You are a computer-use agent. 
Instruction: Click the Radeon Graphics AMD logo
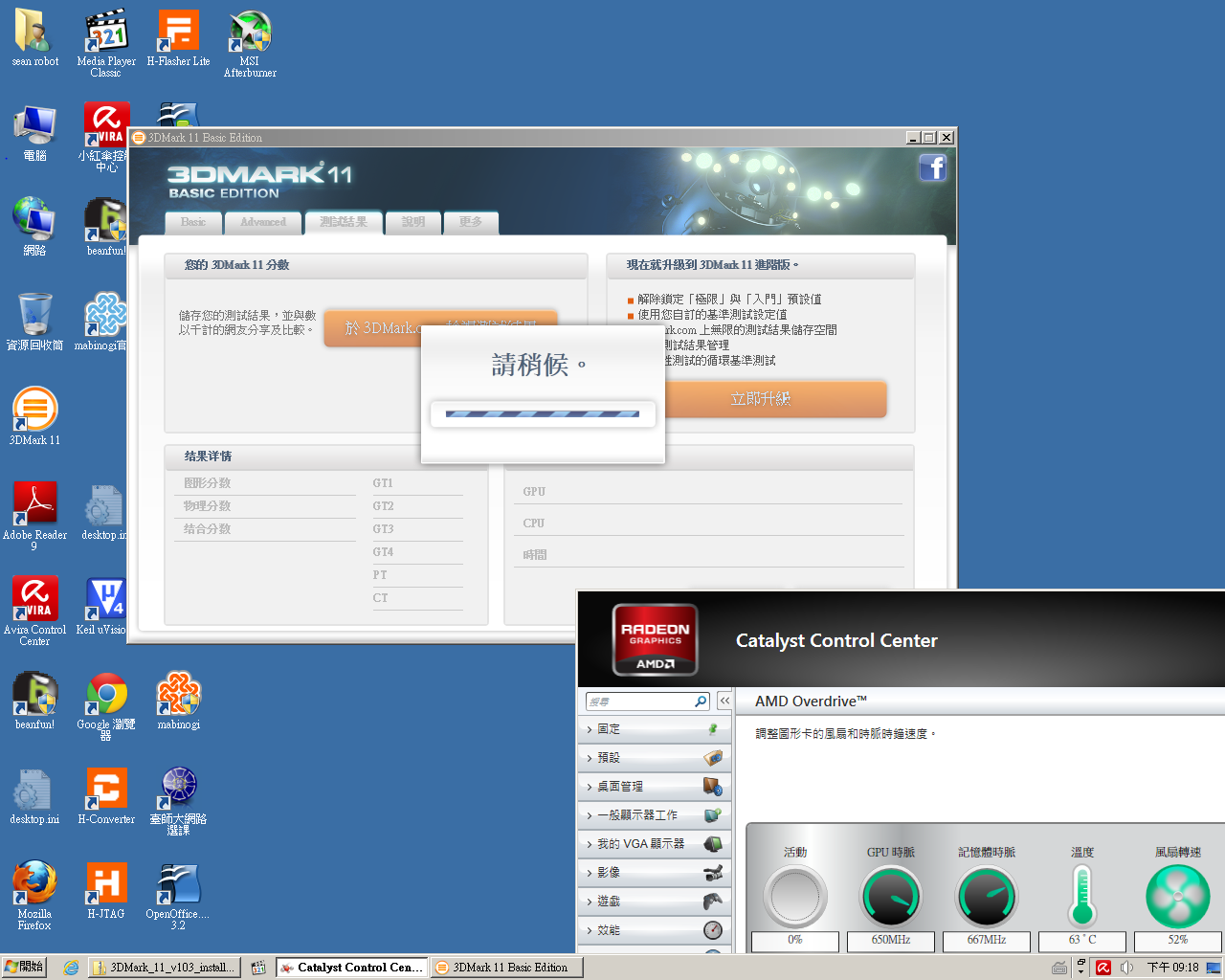tap(656, 639)
